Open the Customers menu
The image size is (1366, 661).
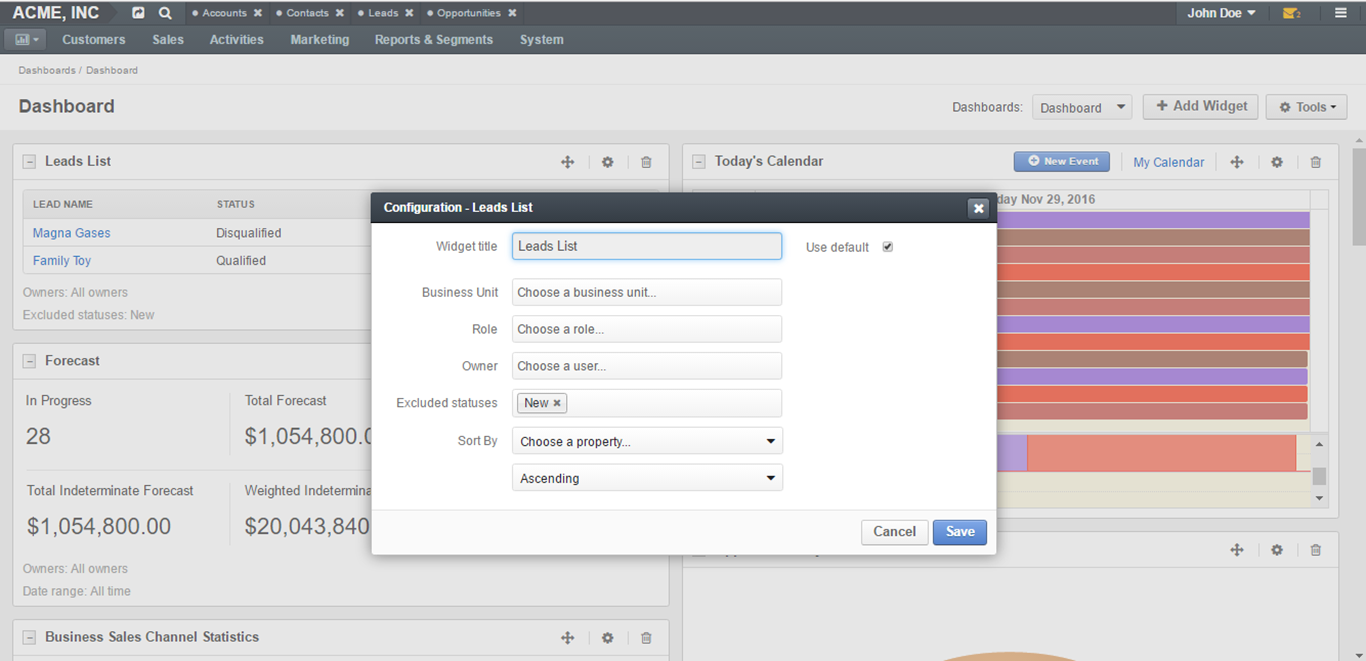(x=94, y=40)
